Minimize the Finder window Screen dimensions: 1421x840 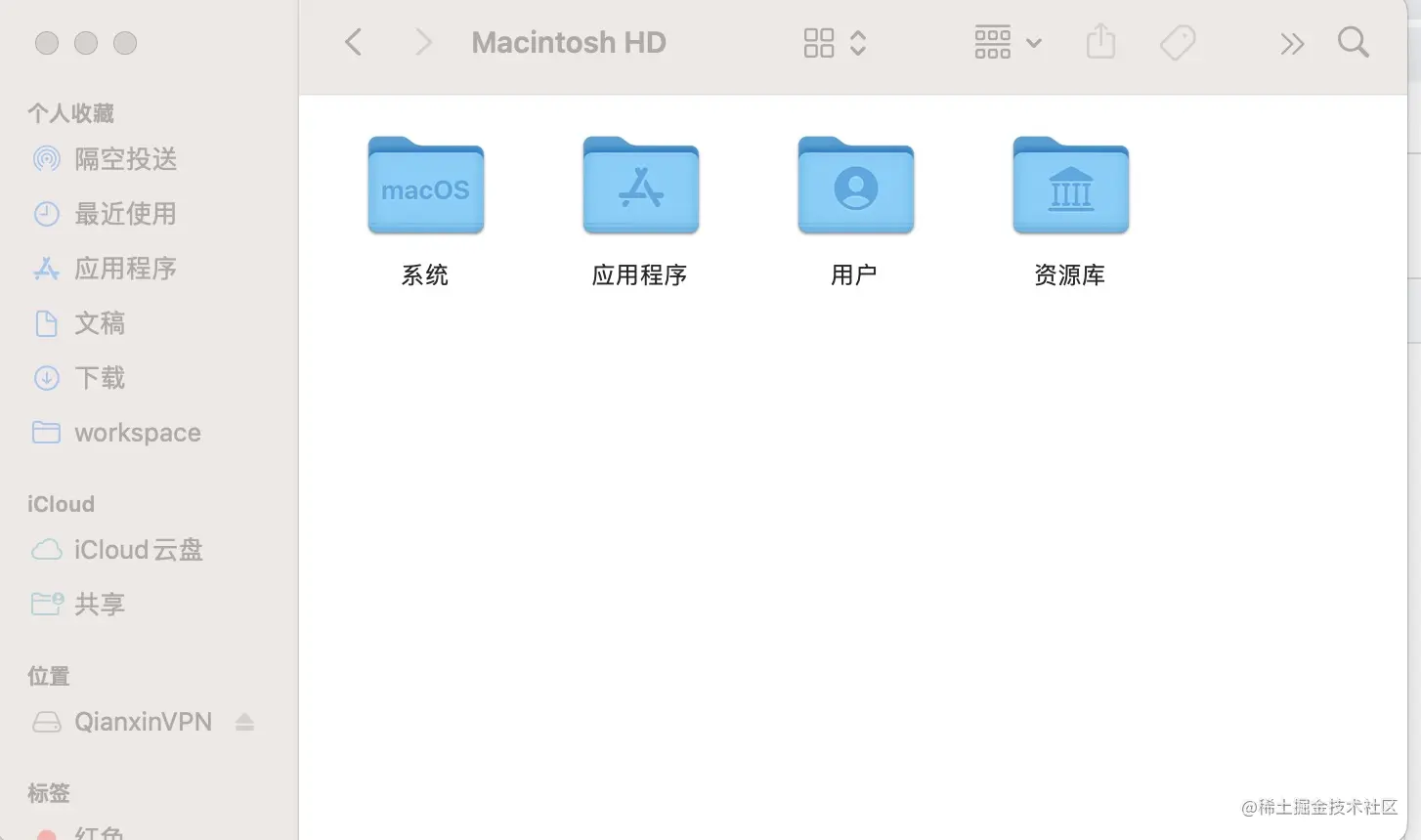pos(86,43)
